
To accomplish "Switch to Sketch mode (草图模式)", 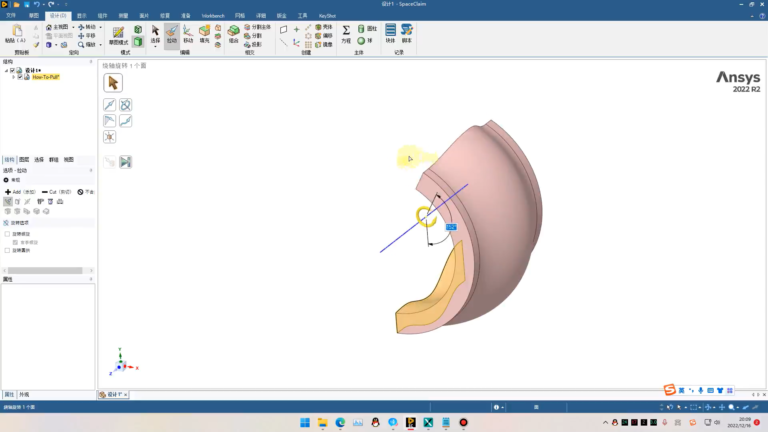I will 118,35.
